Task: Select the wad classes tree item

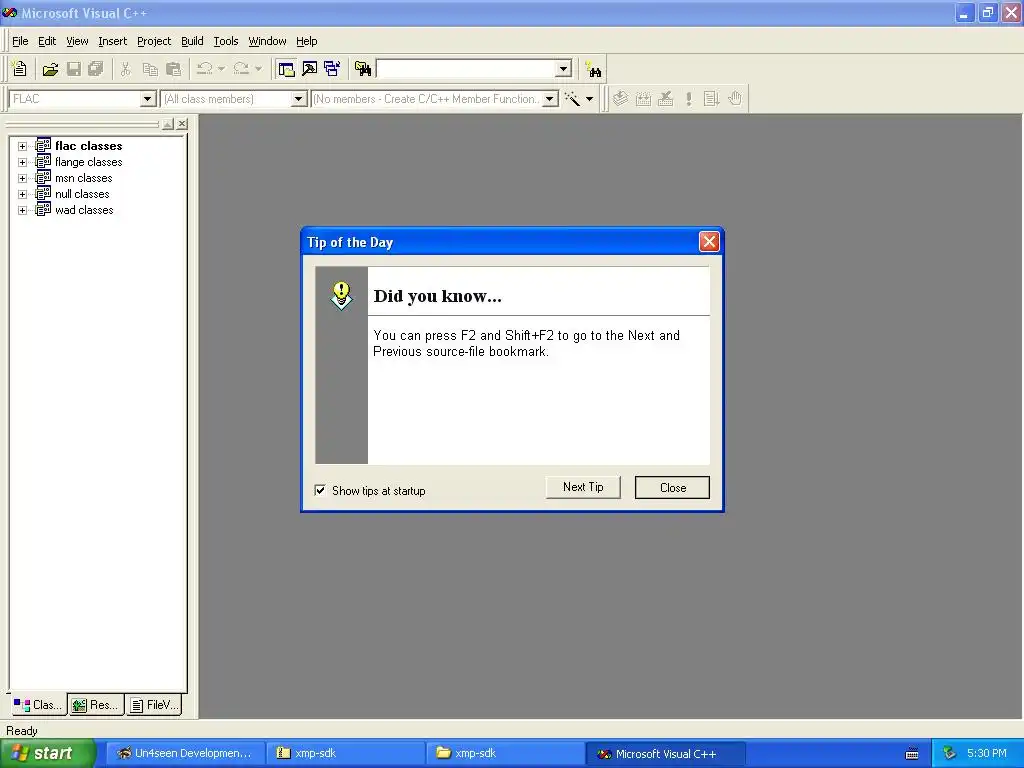Action: click(x=84, y=210)
